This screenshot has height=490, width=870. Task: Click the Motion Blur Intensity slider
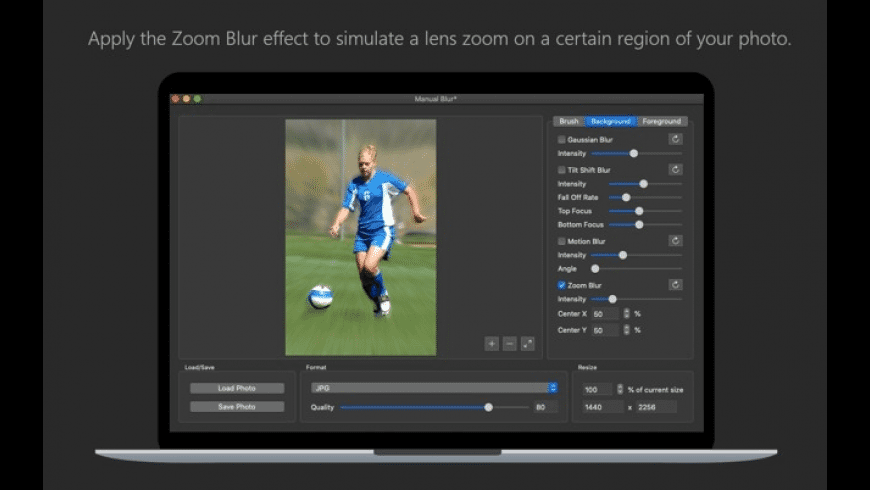coord(637,255)
